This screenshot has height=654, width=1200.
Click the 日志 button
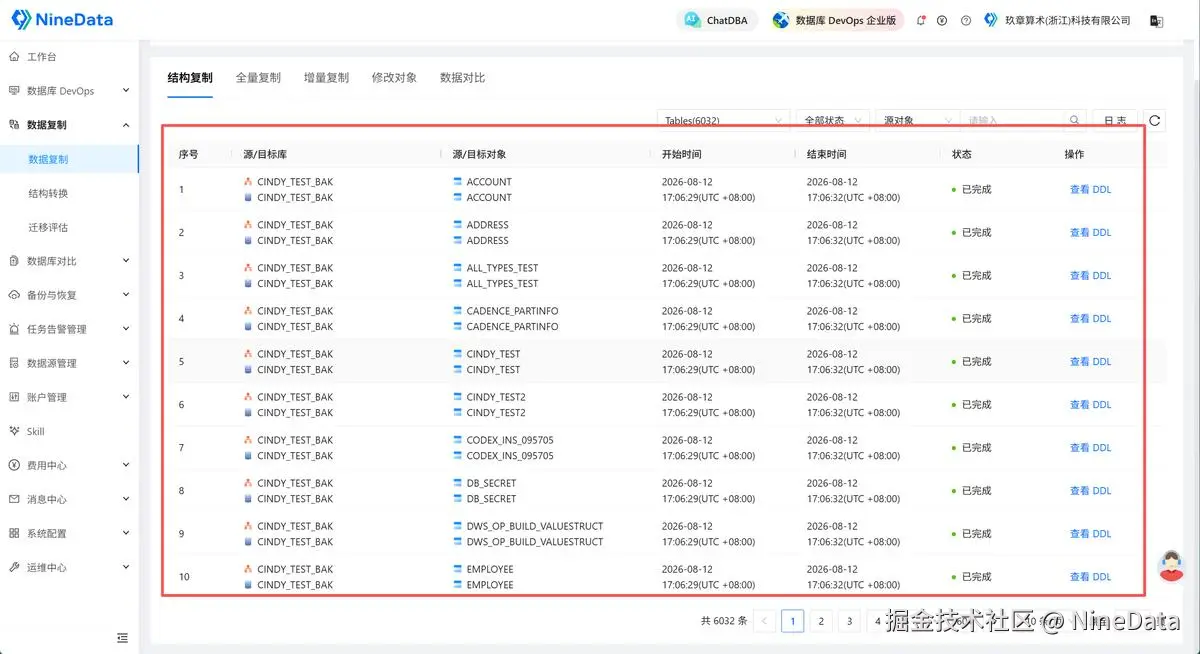(1114, 120)
